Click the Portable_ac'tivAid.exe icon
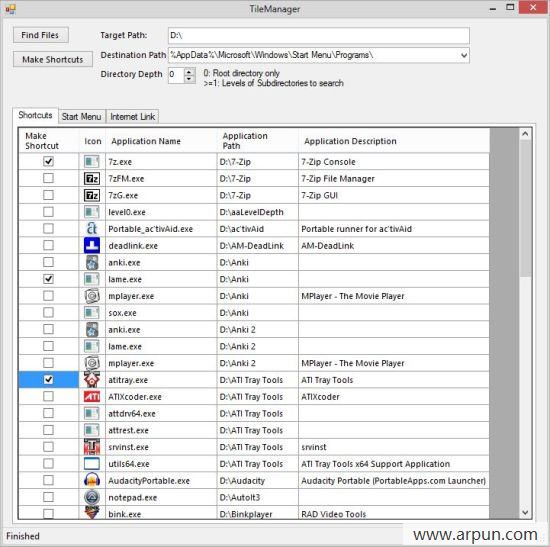This screenshot has width=550, height=547. click(x=92, y=229)
